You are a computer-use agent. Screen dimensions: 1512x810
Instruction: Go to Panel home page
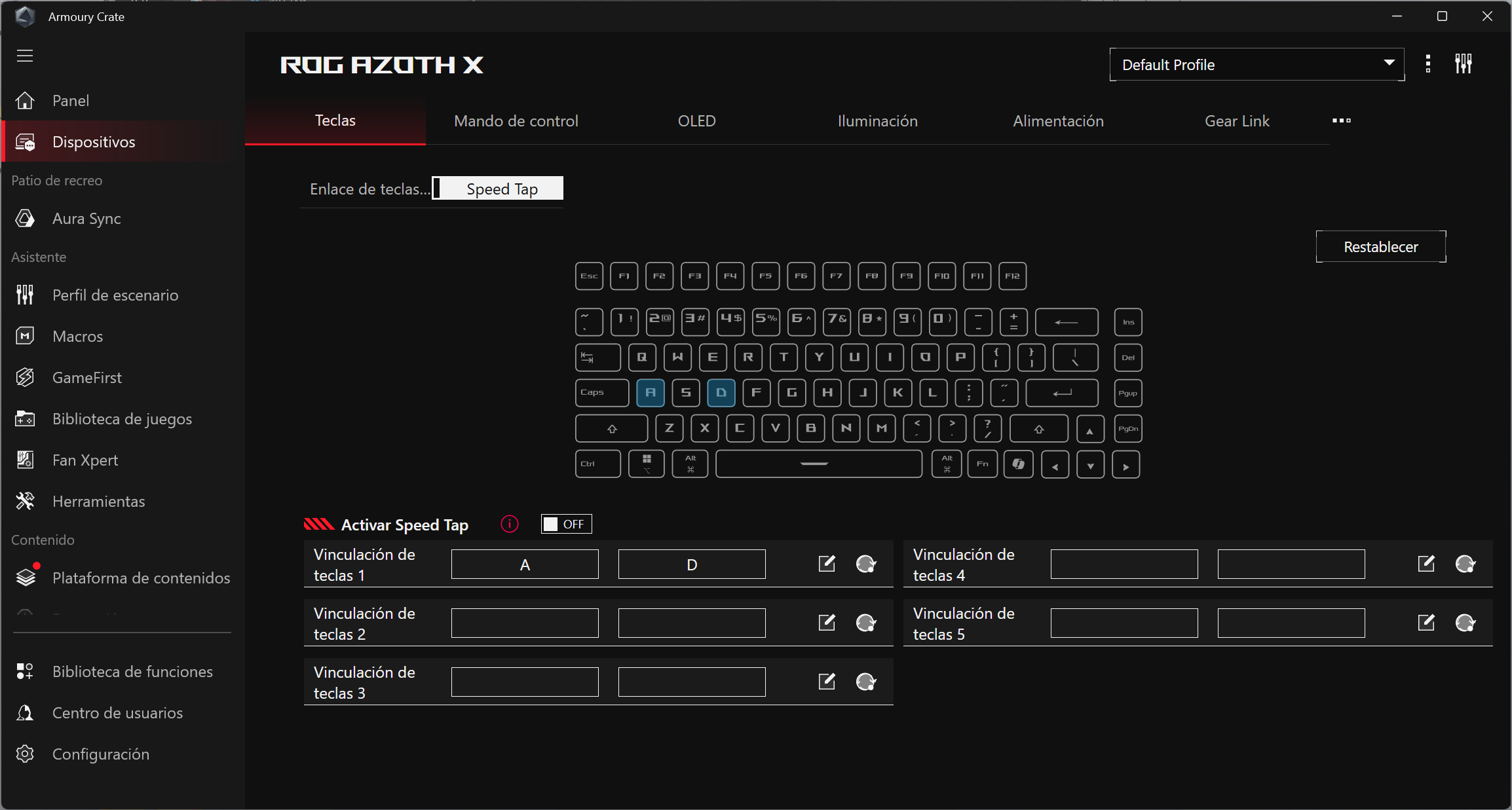pos(123,100)
